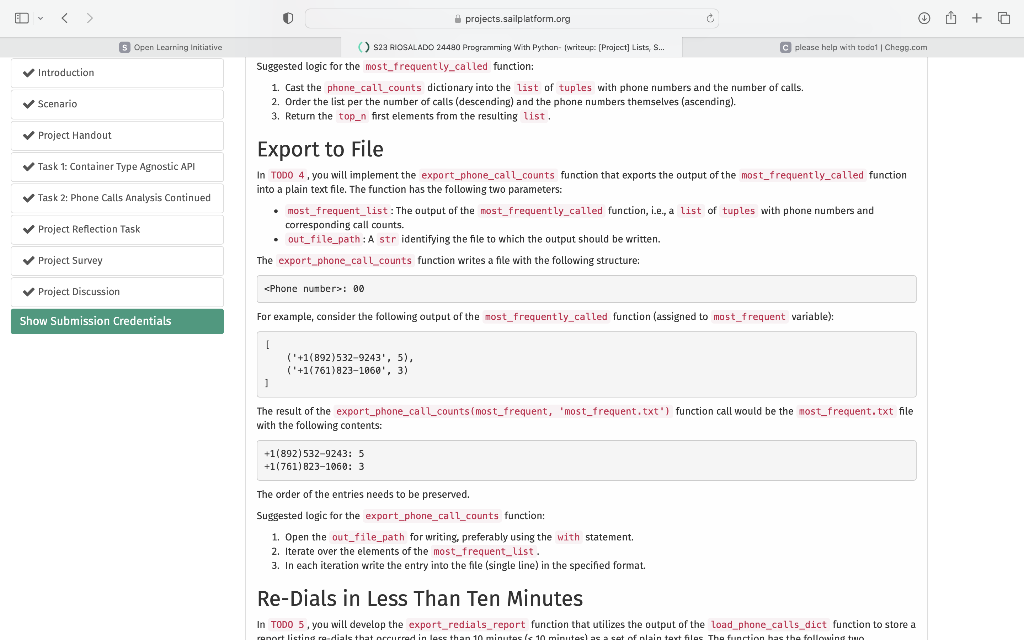Screen dimensions: 1024x640
Task: Open the Share menu icon
Action: (x=950, y=17)
